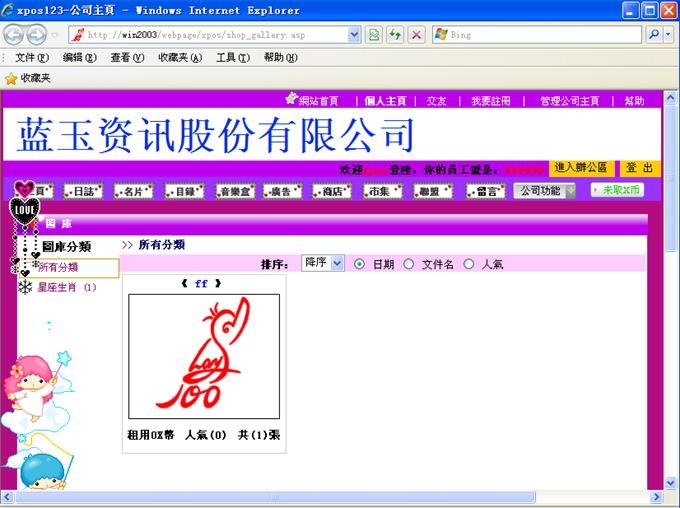Image resolution: width=680 pixels, height=508 pixels.
Task: Open the 查看(V) menu
Action: point(127,57)
